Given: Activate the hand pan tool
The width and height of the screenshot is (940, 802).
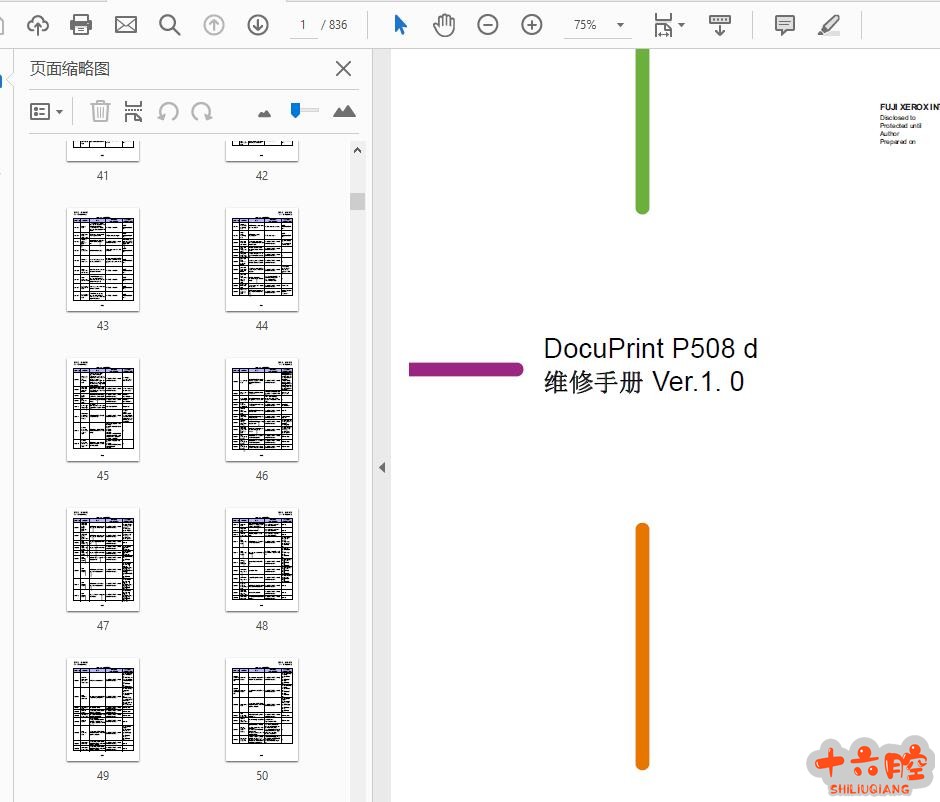Looking at the screenshot, I should point(444,25).
